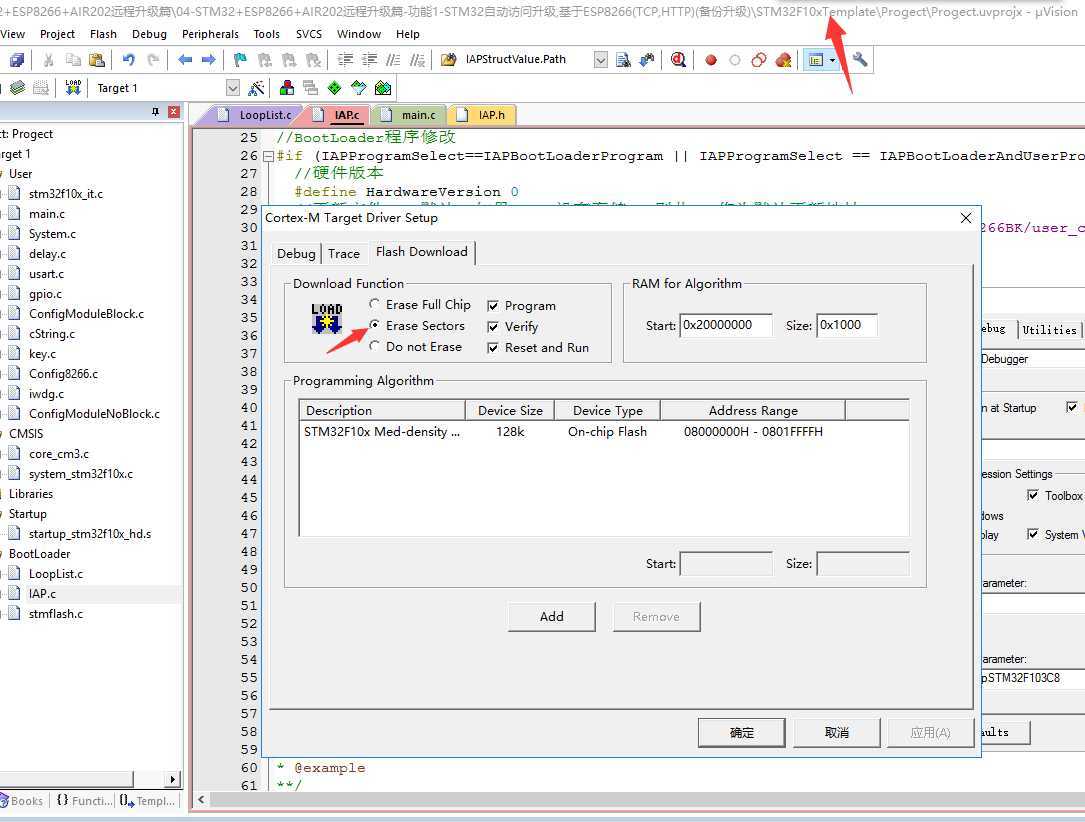This screenshot has width=1085, height=822.
Task: Indent the selected lines
Action: click(345, 60)
